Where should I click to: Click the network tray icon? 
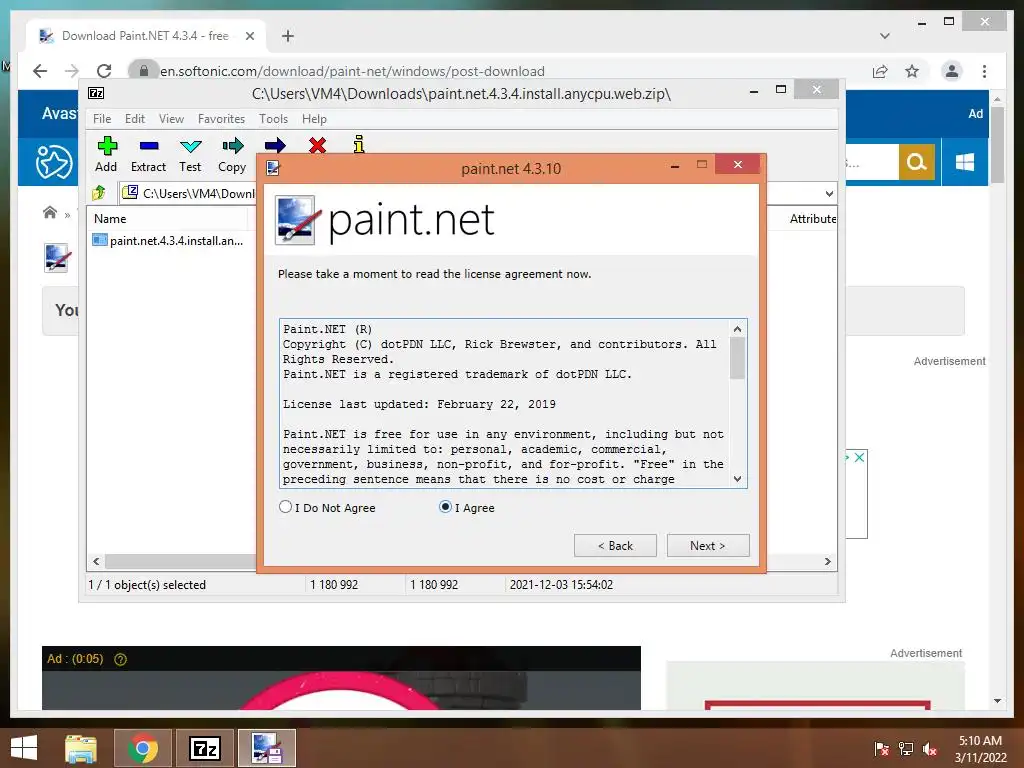(x=906, y=749)
